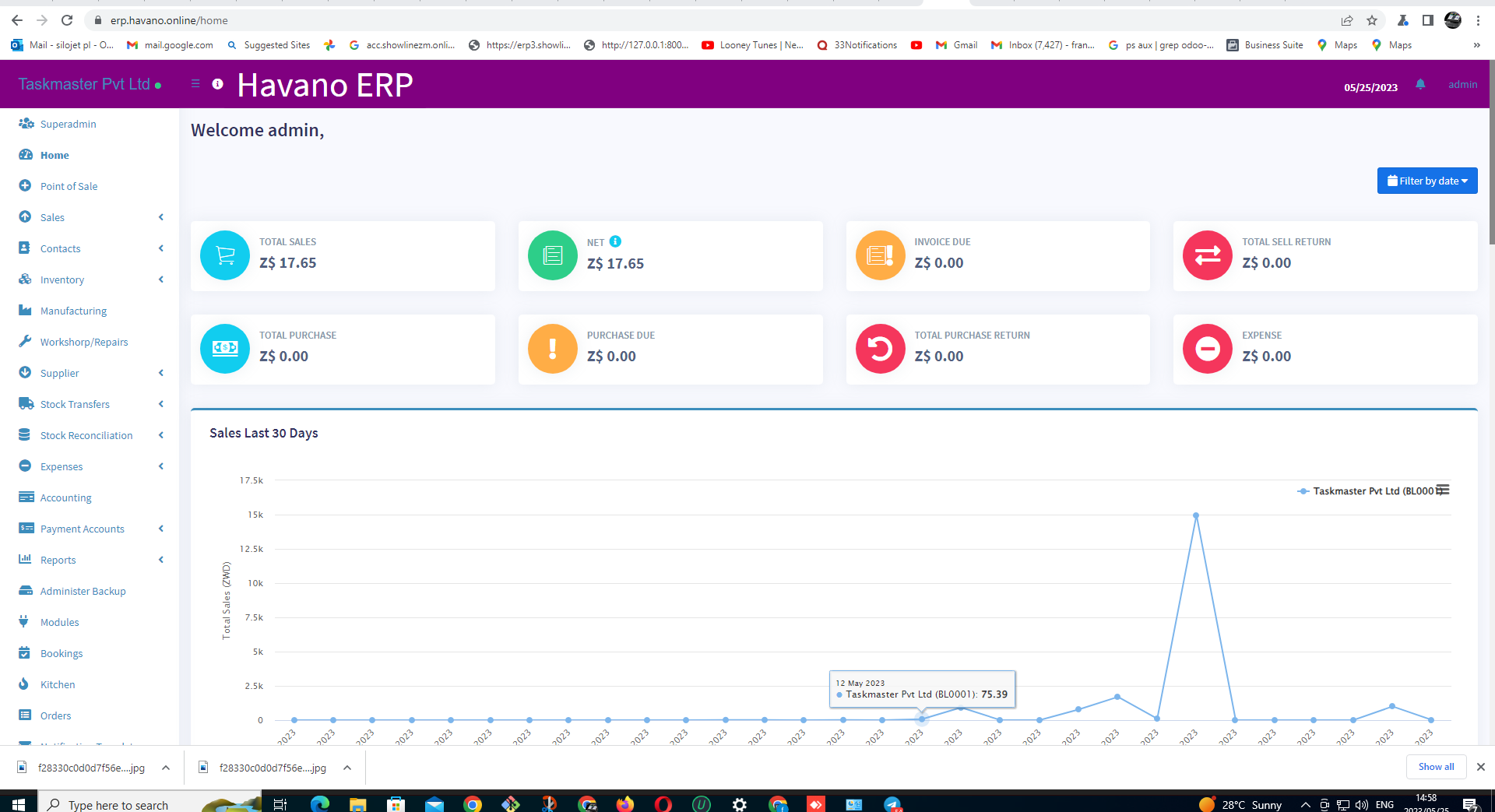Click the Total Sales cart icon
Image resolution: width=1495 pixels, height=812 pixels.
click(225, 255)
